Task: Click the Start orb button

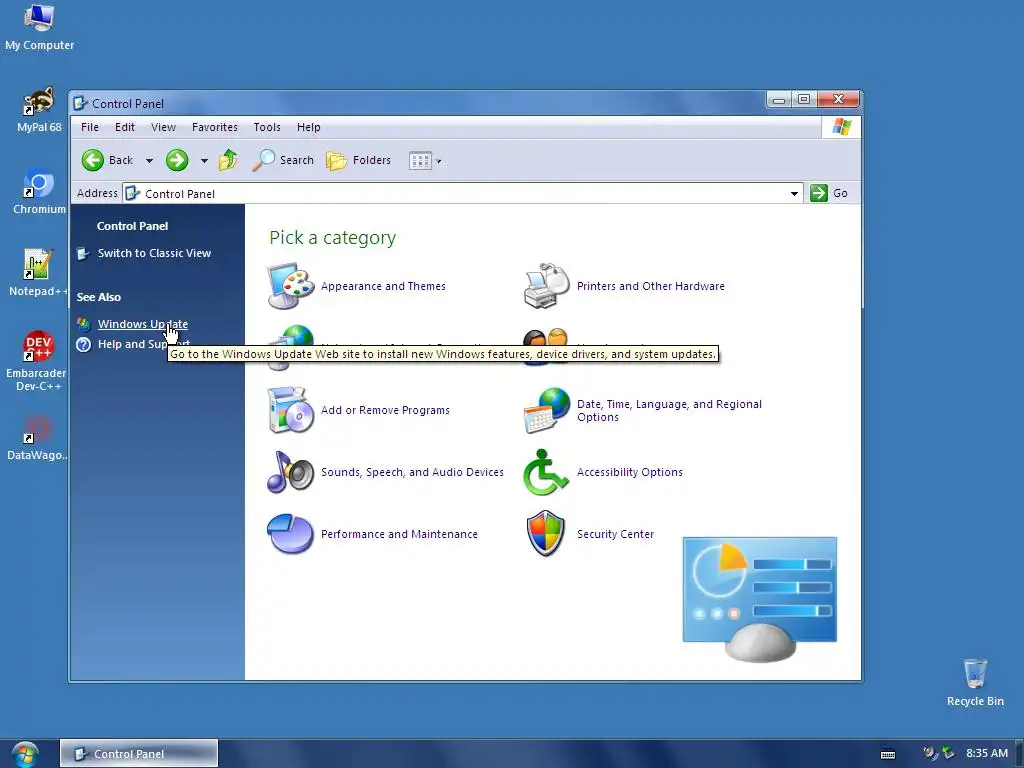Action: point(25,754)
